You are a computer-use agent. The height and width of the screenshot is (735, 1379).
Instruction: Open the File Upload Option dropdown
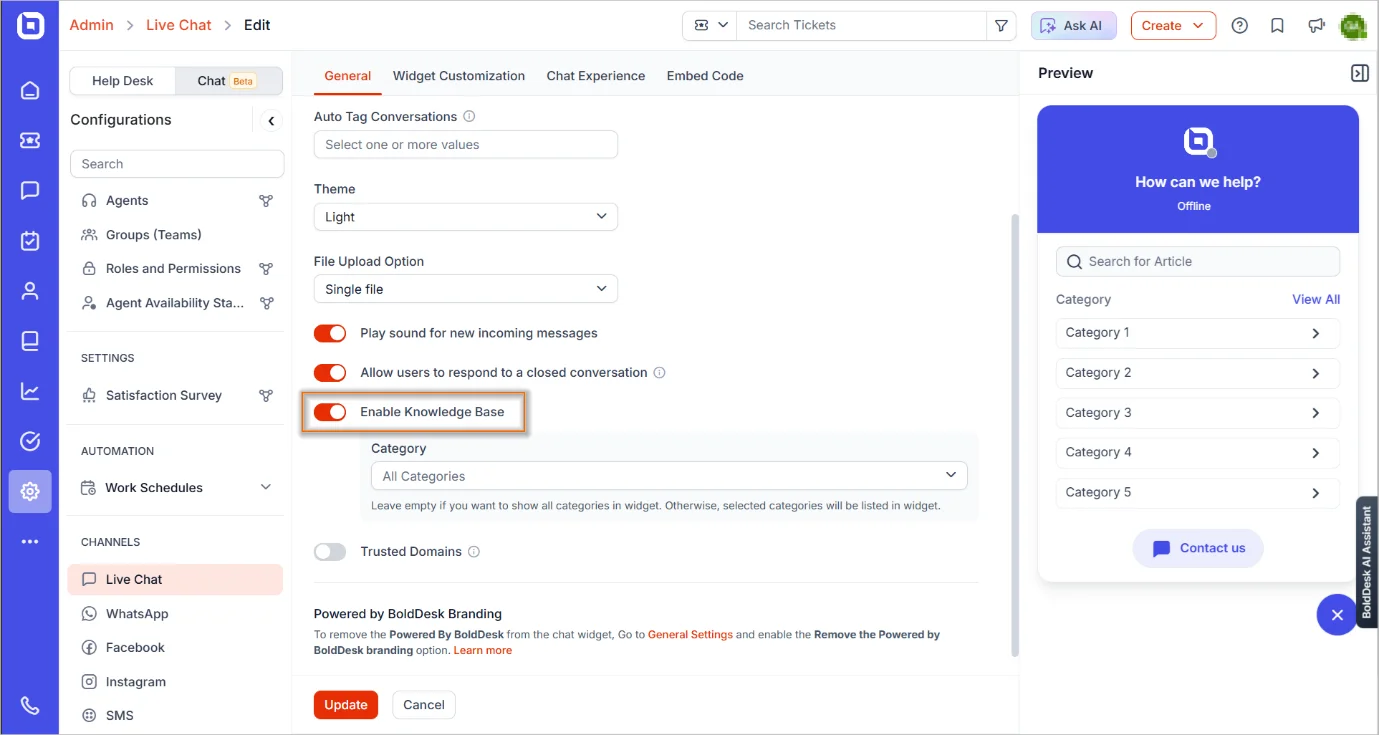click(x=466, y=289)
